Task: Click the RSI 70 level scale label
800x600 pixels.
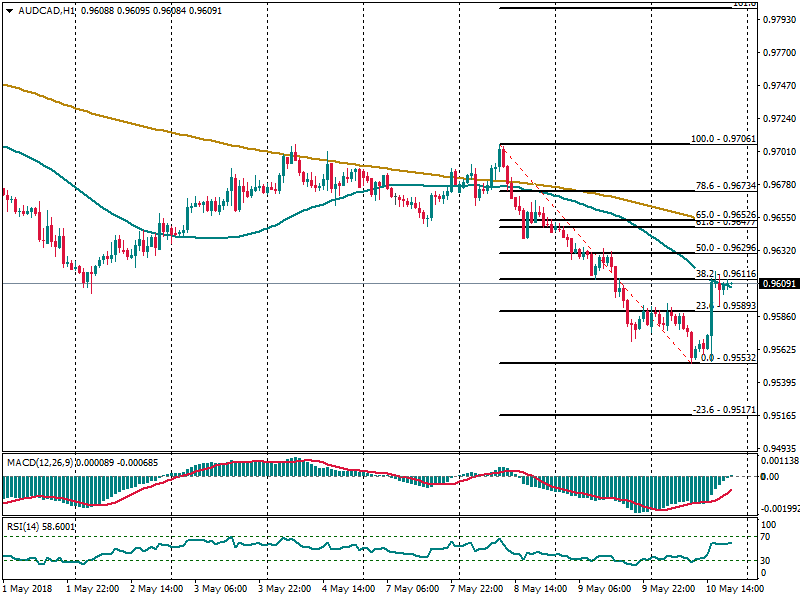Action: pos(768,538)
